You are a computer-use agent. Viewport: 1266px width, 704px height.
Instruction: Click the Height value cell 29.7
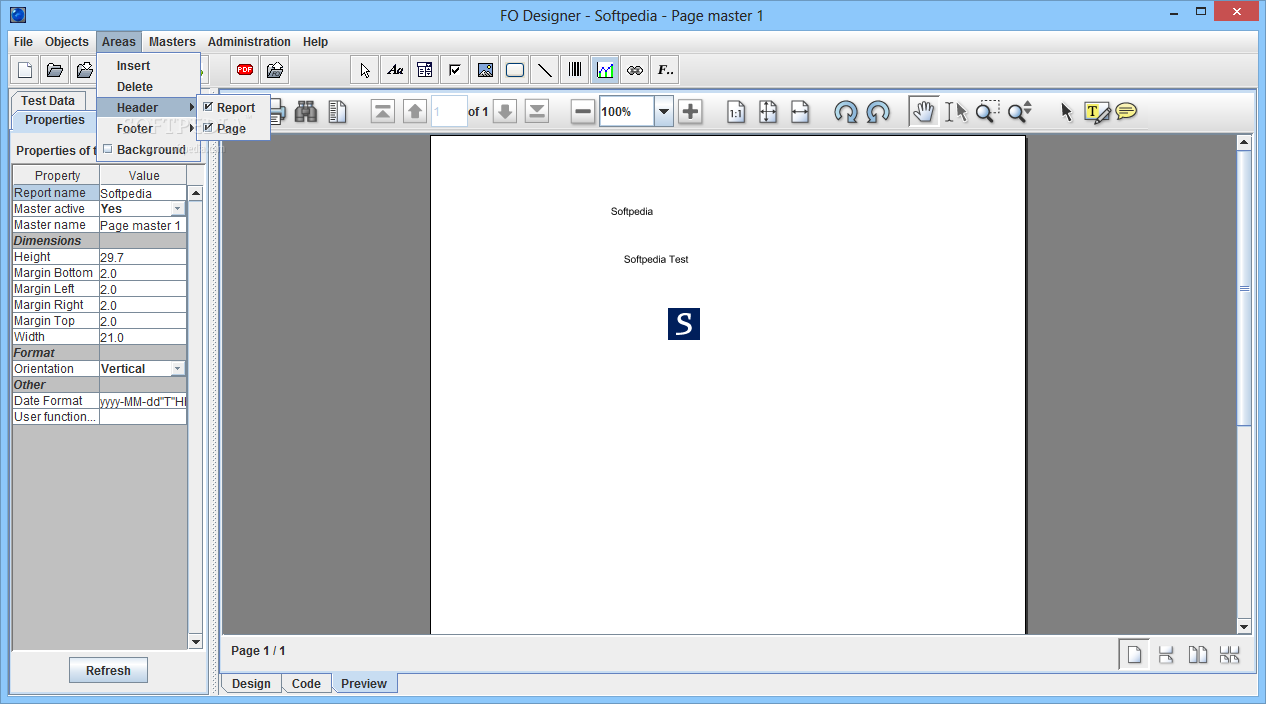click(x=143, y=257)
